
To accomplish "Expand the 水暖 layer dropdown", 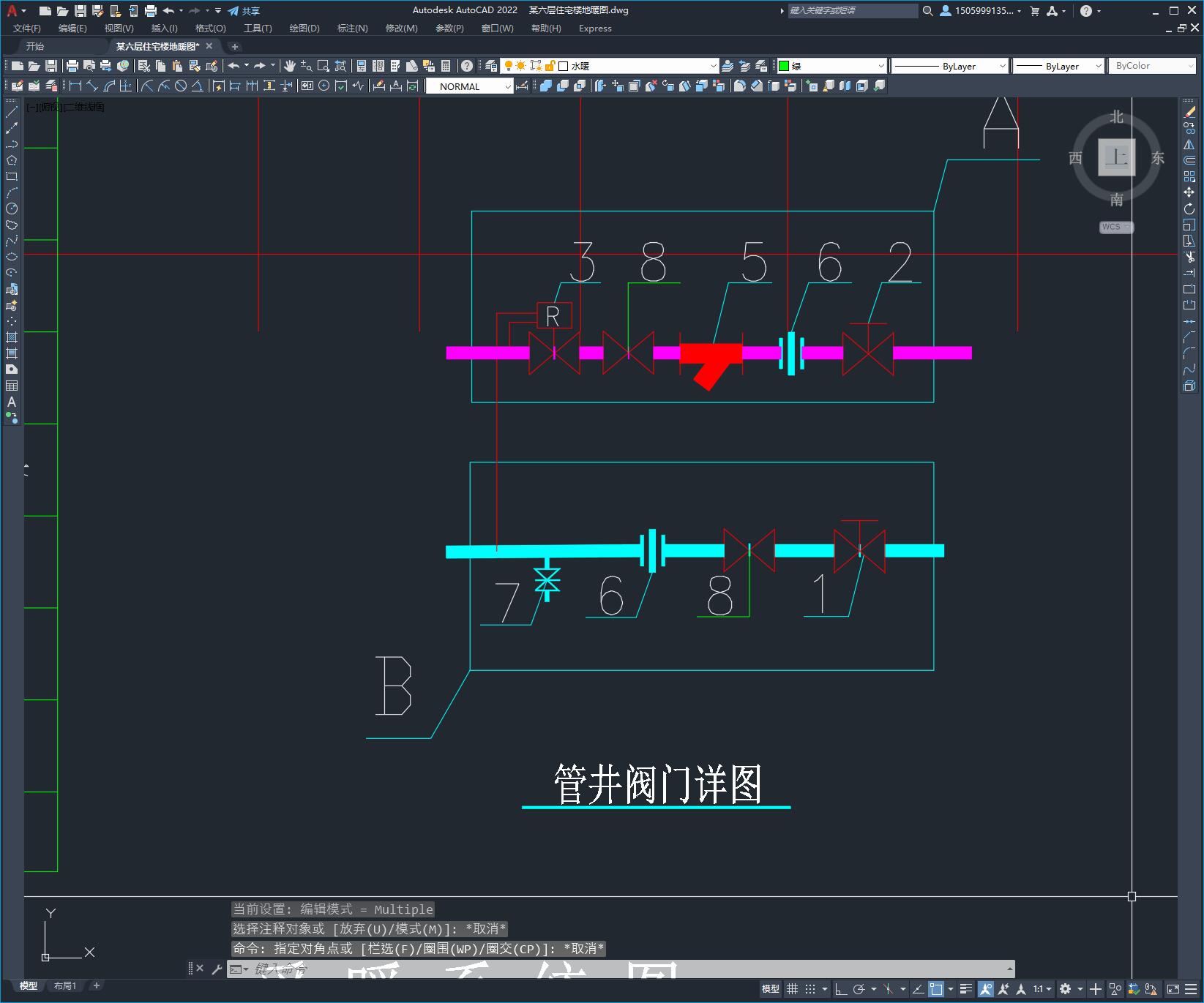I will [714, 66].
